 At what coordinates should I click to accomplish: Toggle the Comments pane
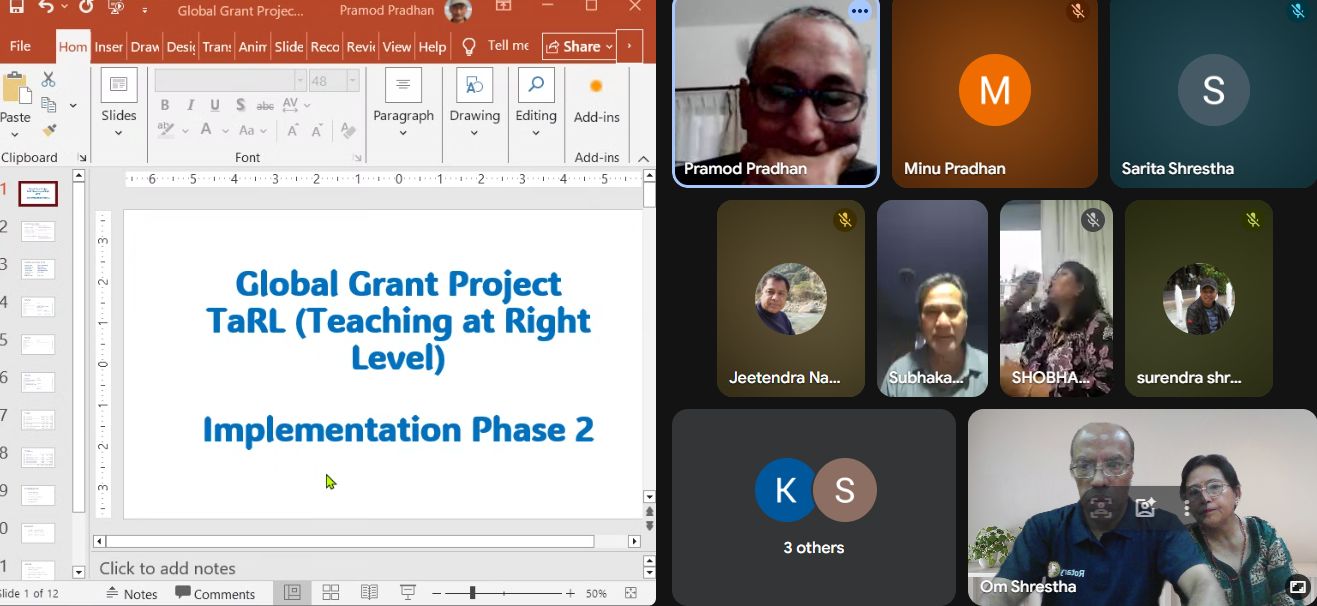click(x=215, y=593)
